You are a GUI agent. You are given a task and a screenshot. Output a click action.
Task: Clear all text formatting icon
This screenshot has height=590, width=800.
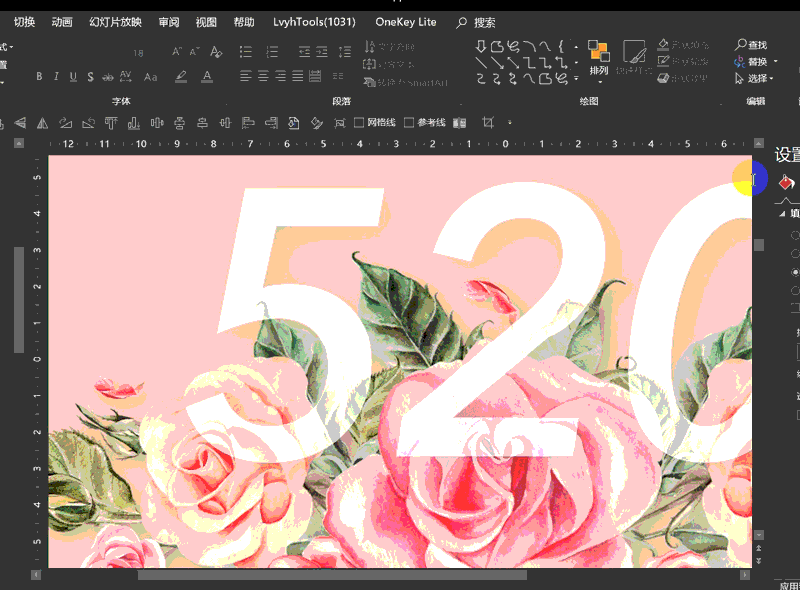pyautogui.click(x=216, y=52)
